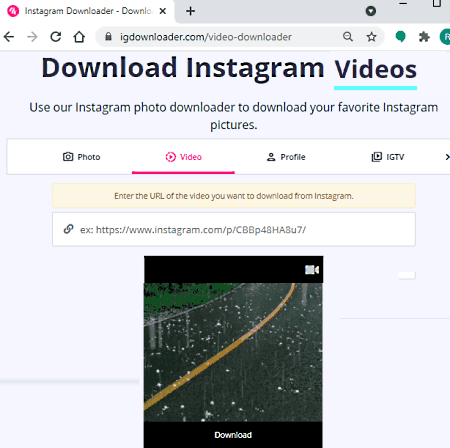Click the padlock site info icon
The image size is (450, 448).
pos(108,37)
